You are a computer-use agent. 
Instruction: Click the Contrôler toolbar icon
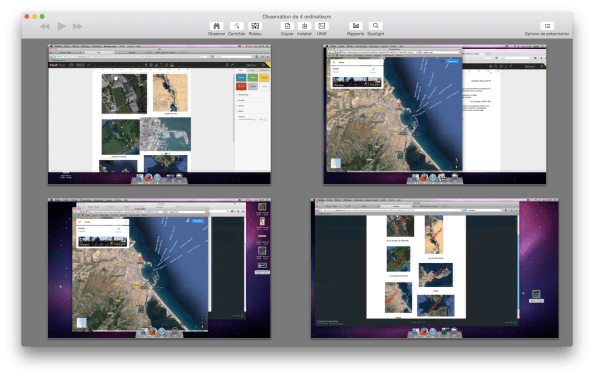(236, 26)
